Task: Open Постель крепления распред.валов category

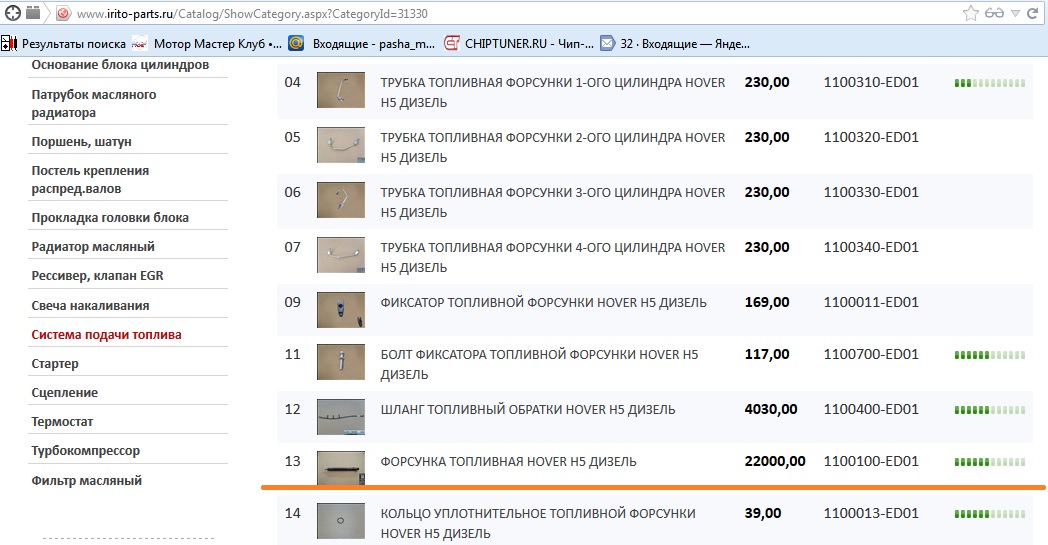Action: pos(90,180)
